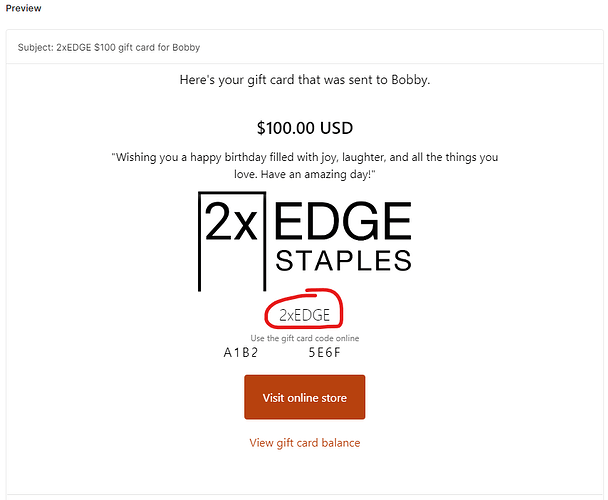
Task: Click the large EDGE word in logo
Action: pyautogui.click(x=341, y=222)
